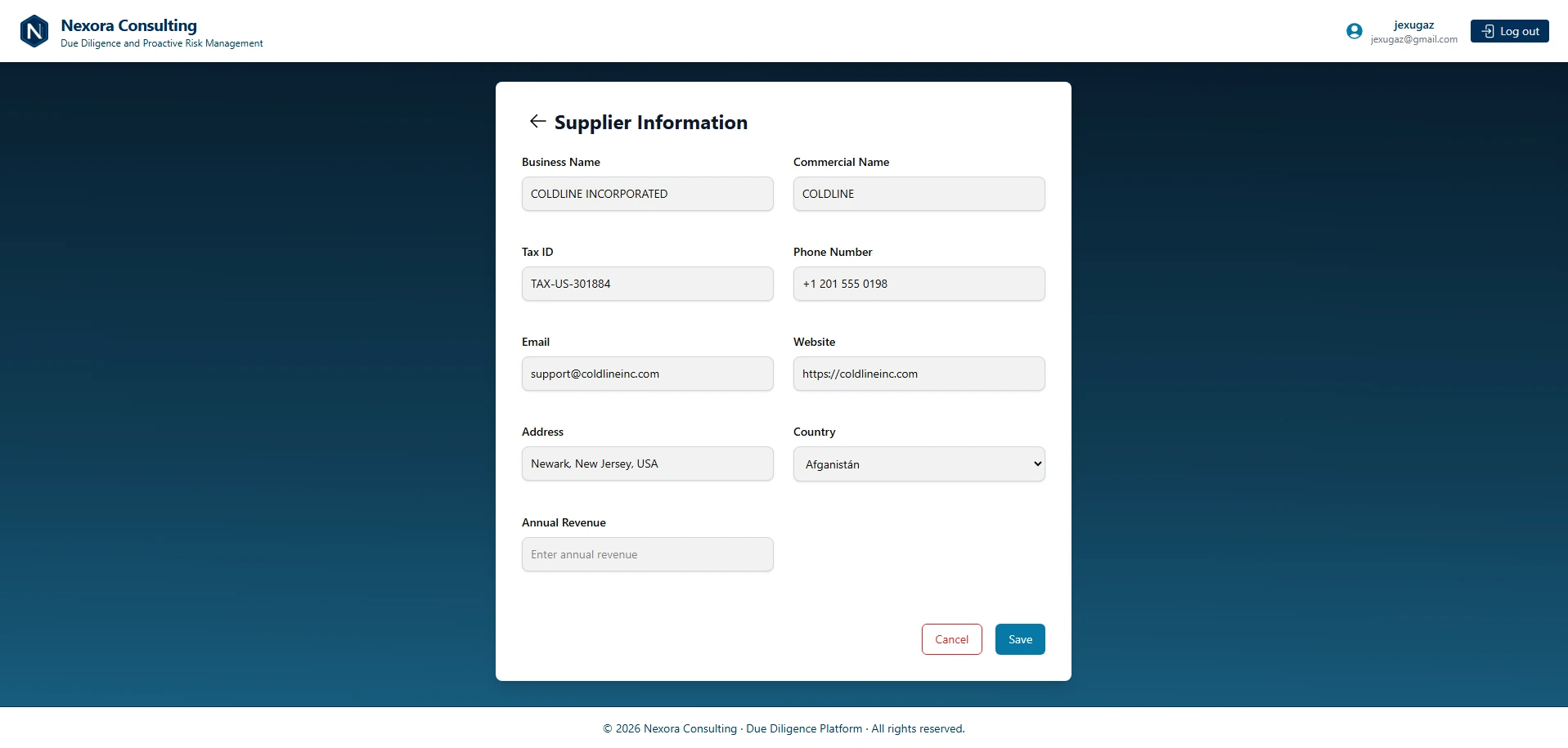Cancel editing the supplier form
Screen dimensions: 1568x748
pyautogui.click(x=951, y=639)
